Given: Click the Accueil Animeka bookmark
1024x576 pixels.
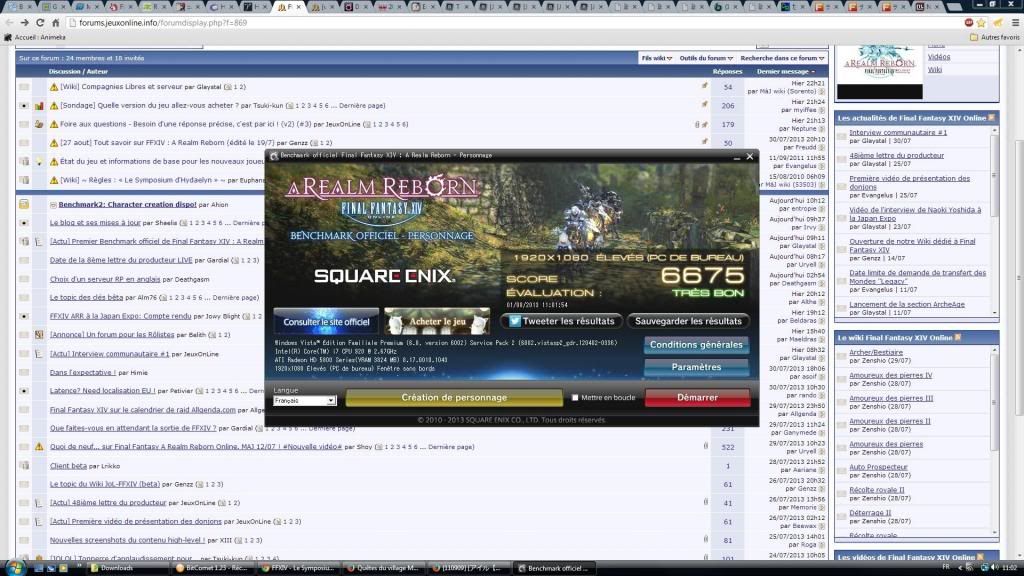Looking at the screenshot, I should click(35, 37).
